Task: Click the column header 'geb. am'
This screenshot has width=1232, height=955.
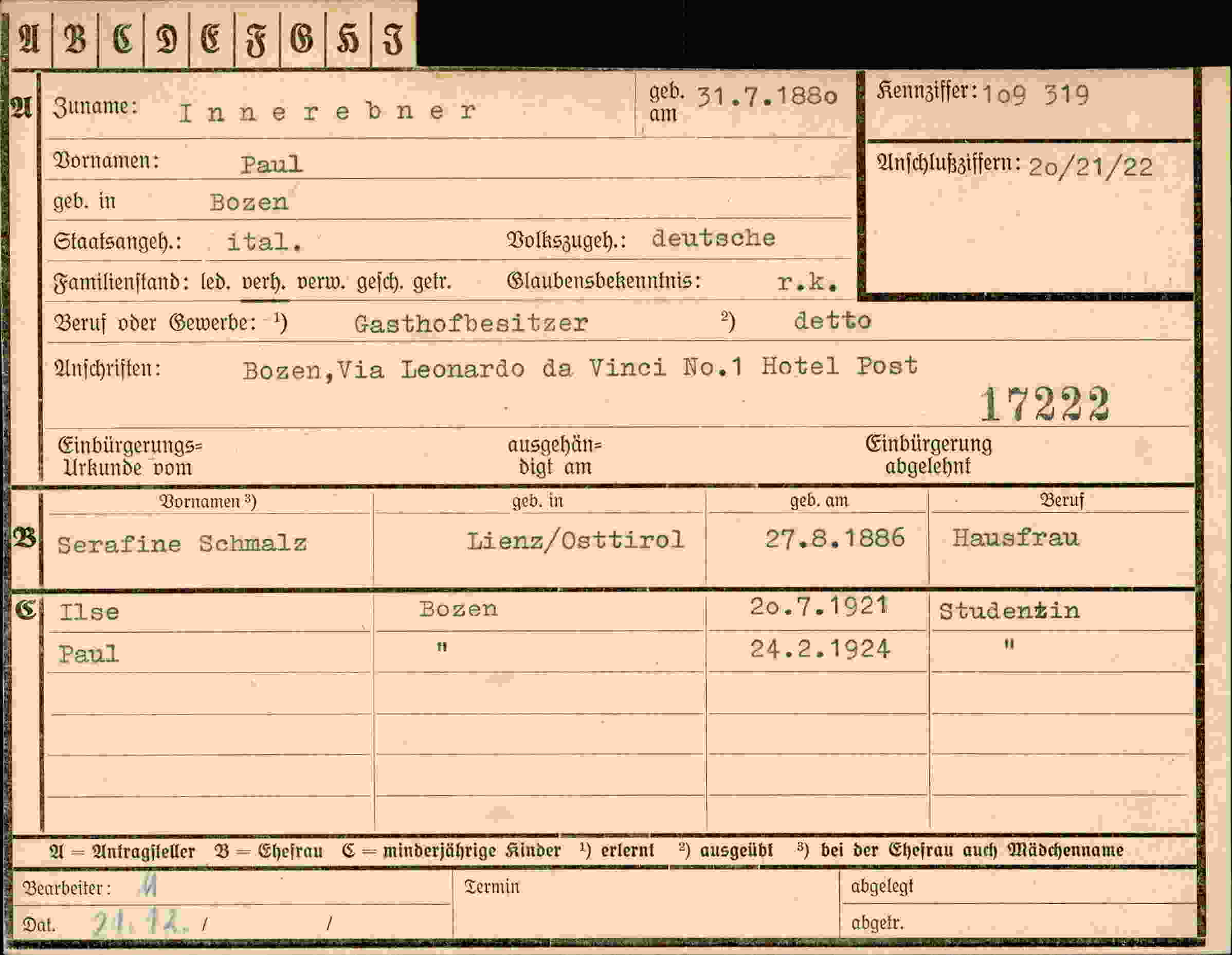Action: (819, 501)
